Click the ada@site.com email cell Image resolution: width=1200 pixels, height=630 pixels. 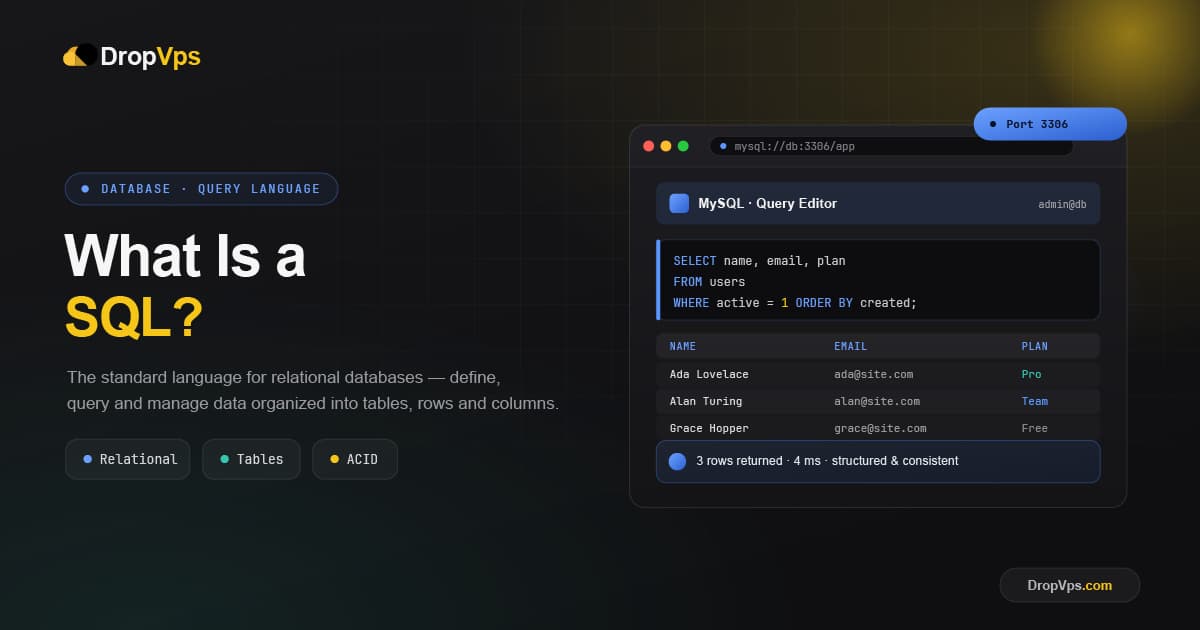(873, 374)
